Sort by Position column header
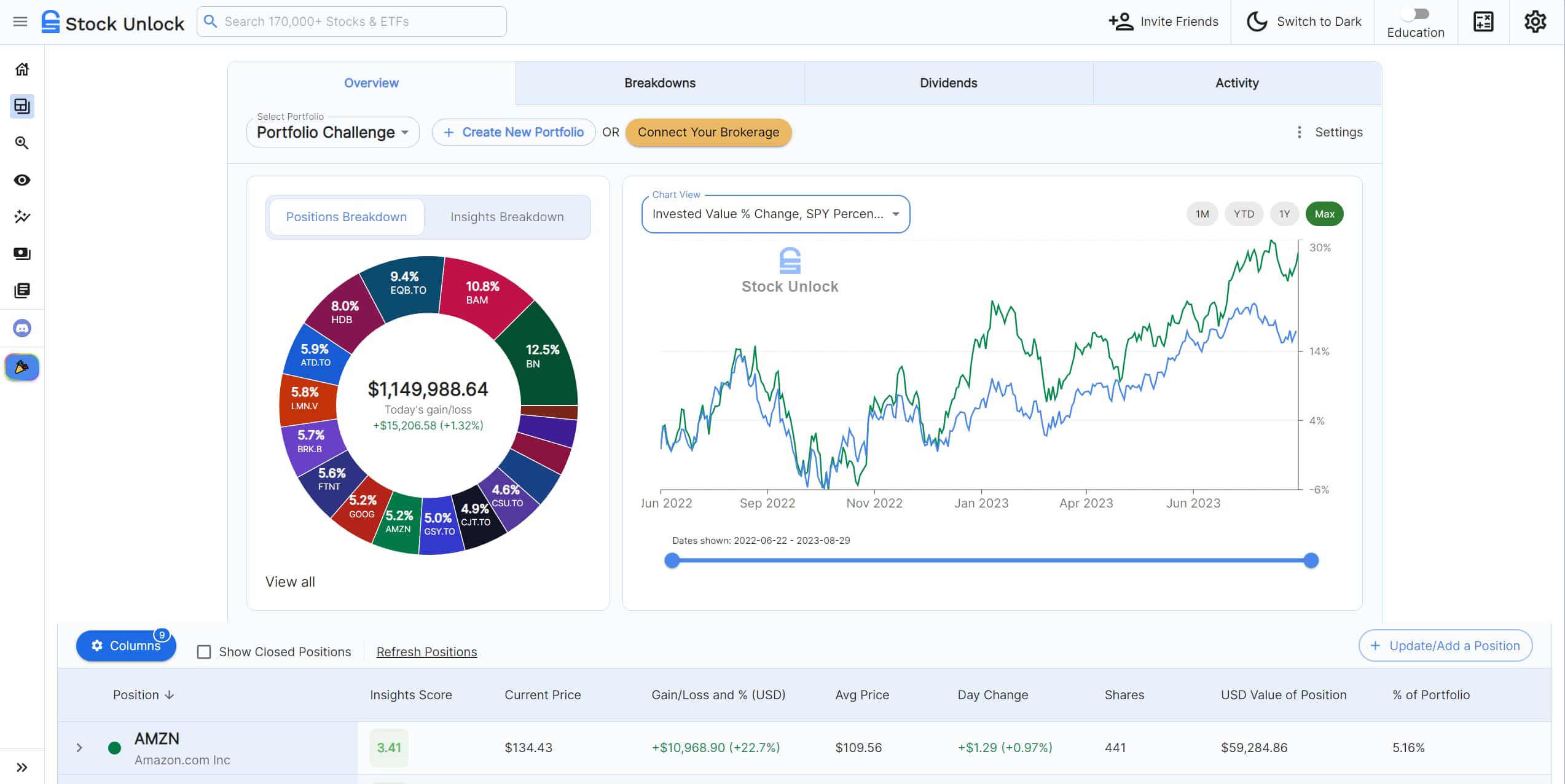 (x=143, y=695)
